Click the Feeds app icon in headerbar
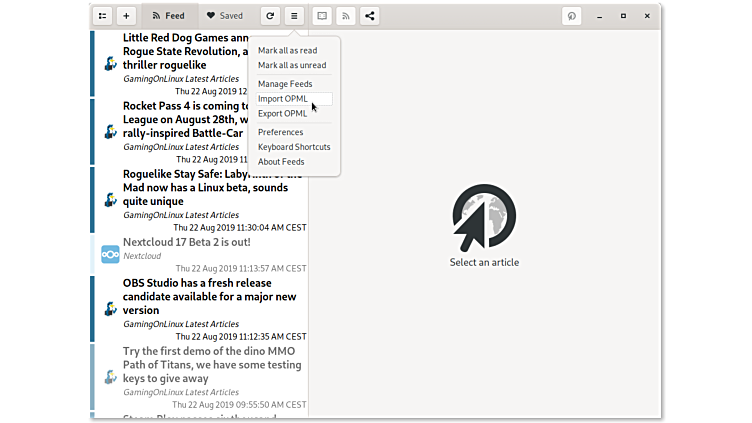 (572, 16)
